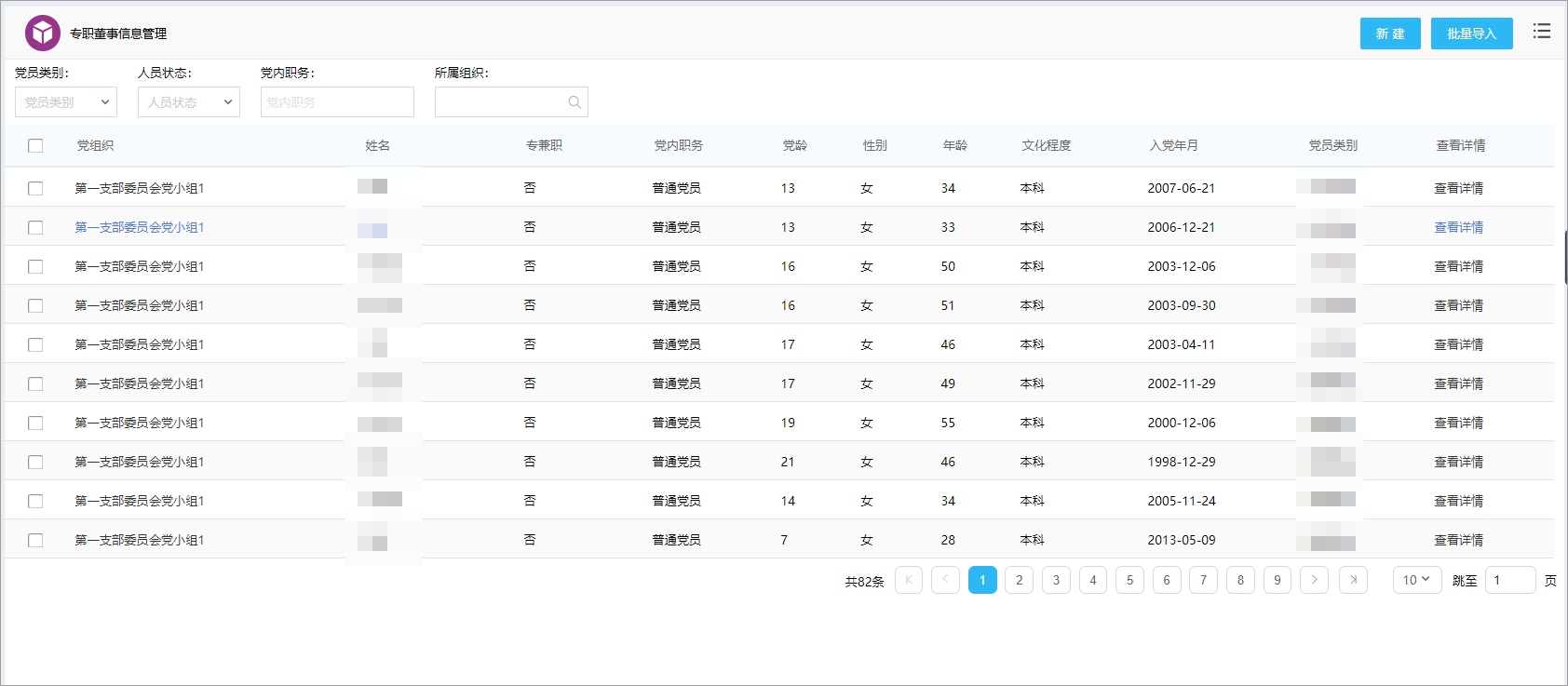This screenshot has width=1568, height=686.
Task: Go to page 7
Action: pos(1203,580)
